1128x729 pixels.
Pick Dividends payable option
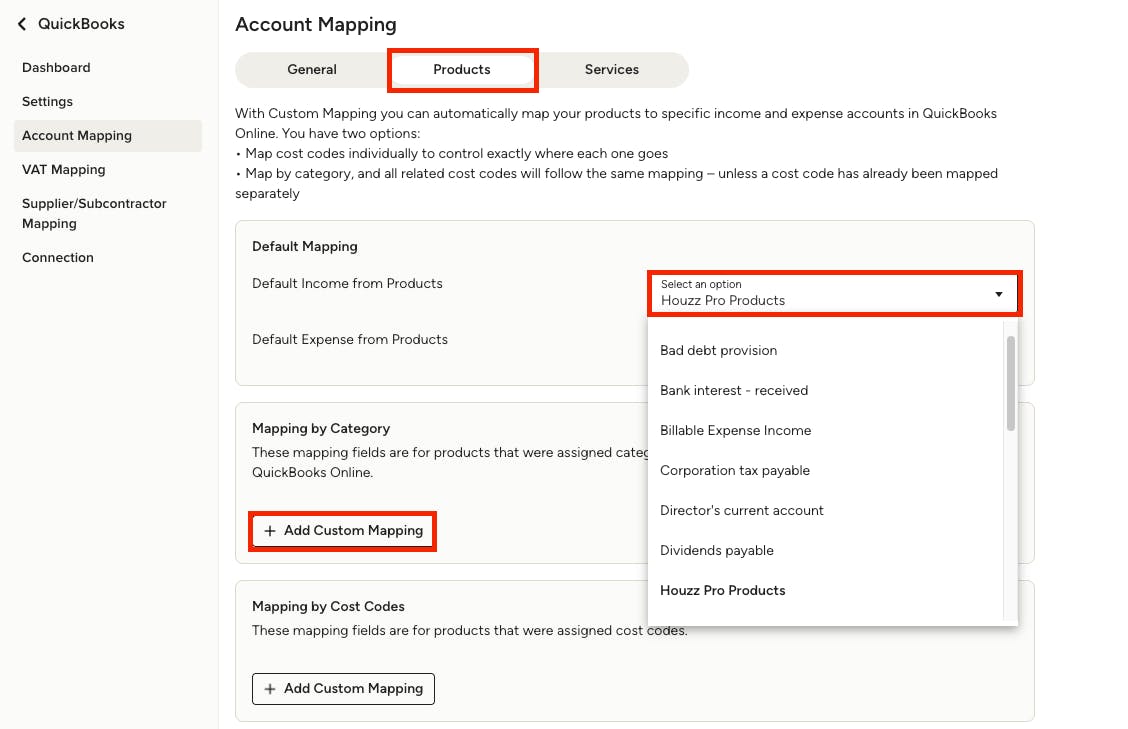pyautogui.click(x=825, y=551)
